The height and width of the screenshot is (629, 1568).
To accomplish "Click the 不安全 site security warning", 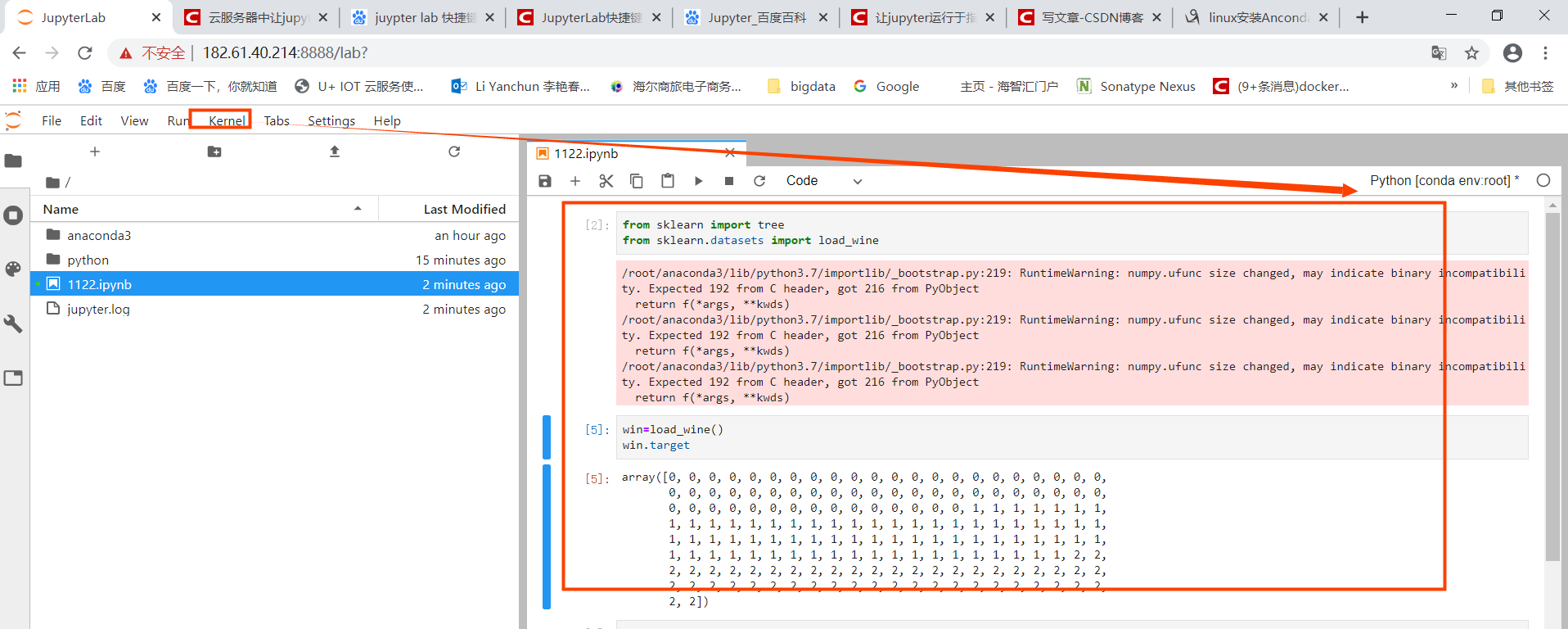I will point(153,53).
